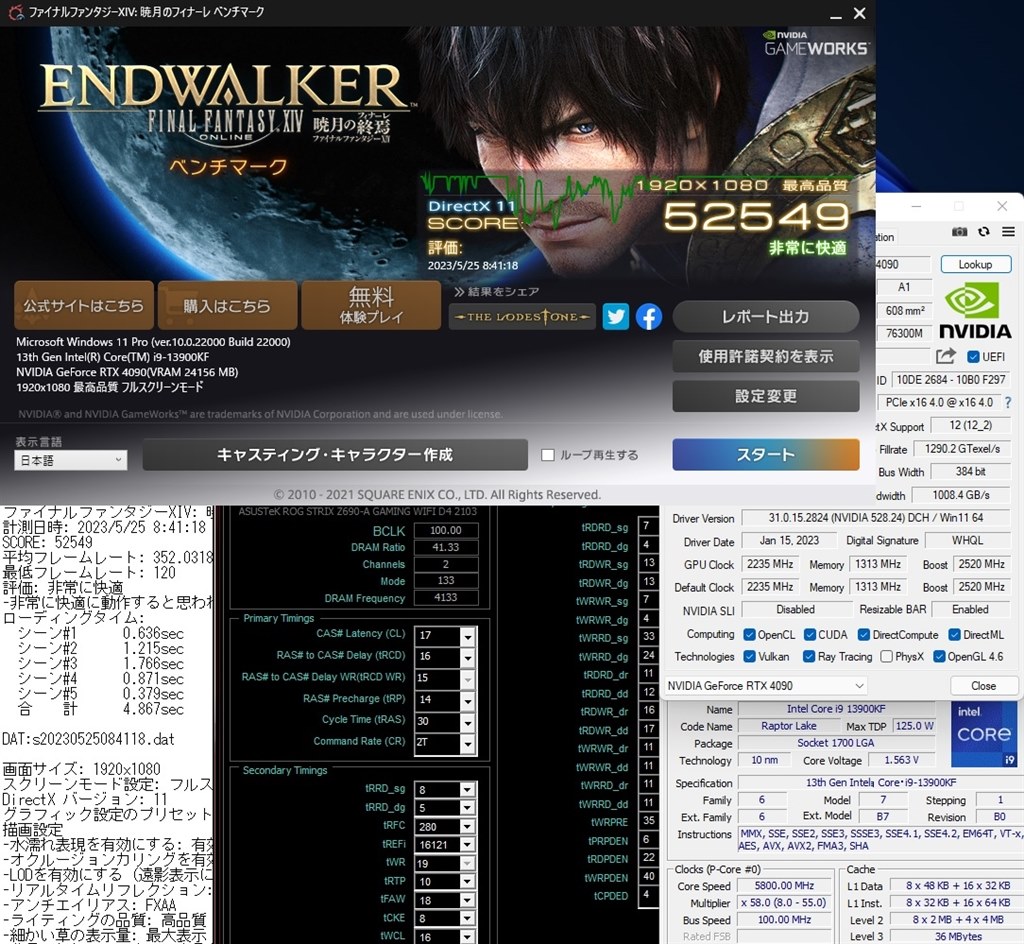The image size is (1024, 944).
Task: Open settings change (設定変更)
Action: 766,396
